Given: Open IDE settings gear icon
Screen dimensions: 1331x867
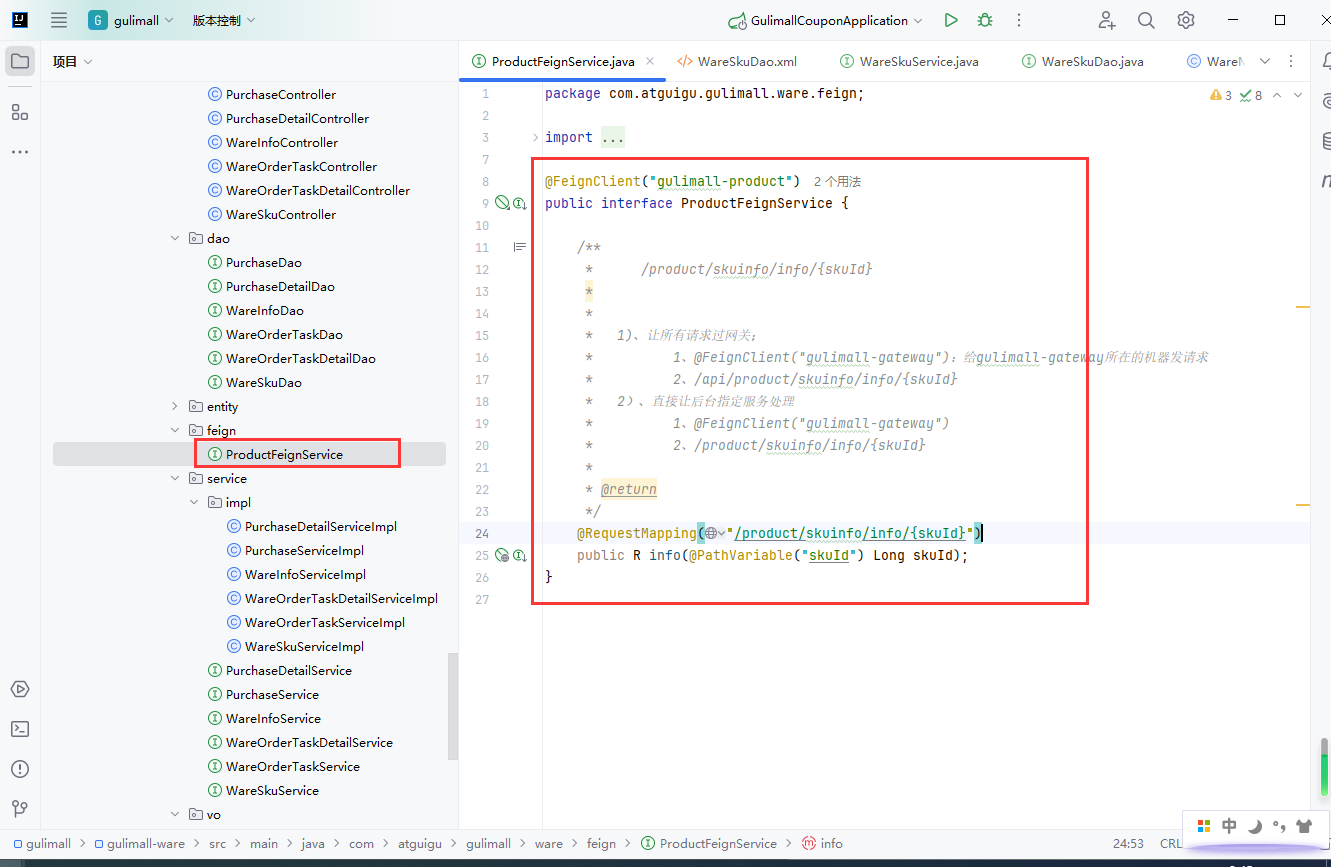Looking at the screenshot, I should [x=1186, y=20].
